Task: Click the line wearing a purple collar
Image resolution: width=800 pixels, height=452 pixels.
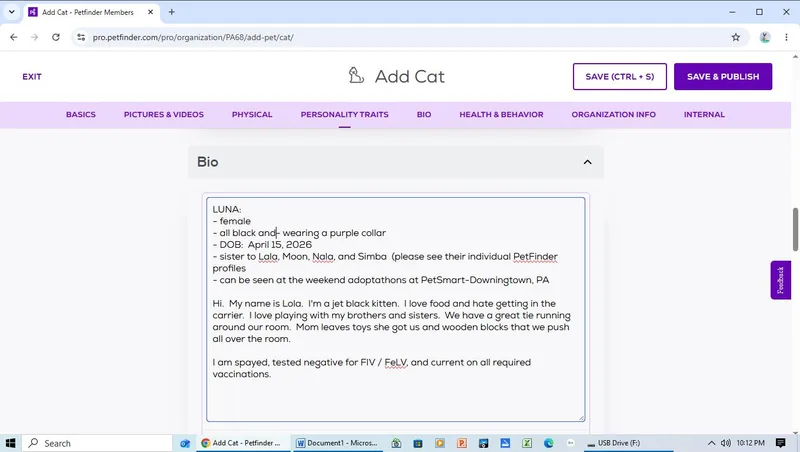Action: [334, 233]
